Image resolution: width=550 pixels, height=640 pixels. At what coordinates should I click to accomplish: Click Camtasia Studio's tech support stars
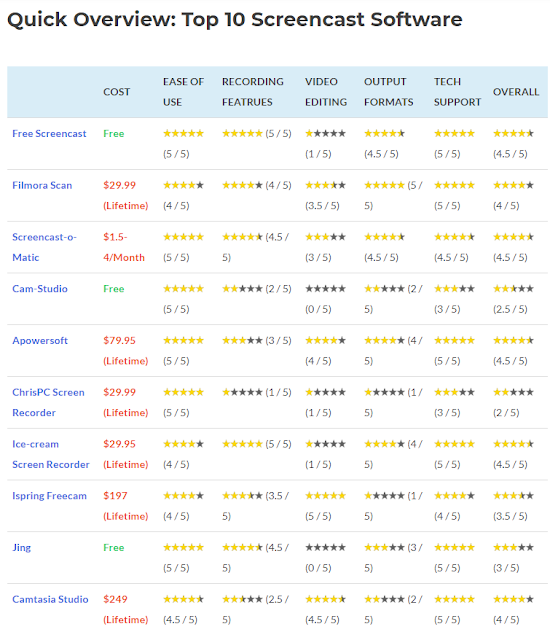[x=454, y=599]
